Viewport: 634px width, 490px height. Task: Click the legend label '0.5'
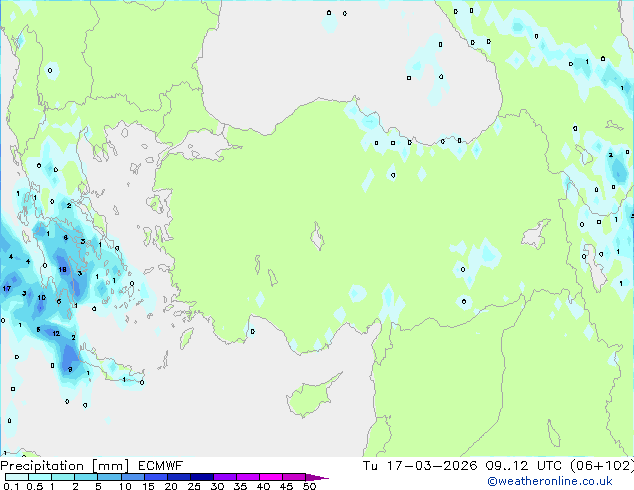[x=34, y=486]
